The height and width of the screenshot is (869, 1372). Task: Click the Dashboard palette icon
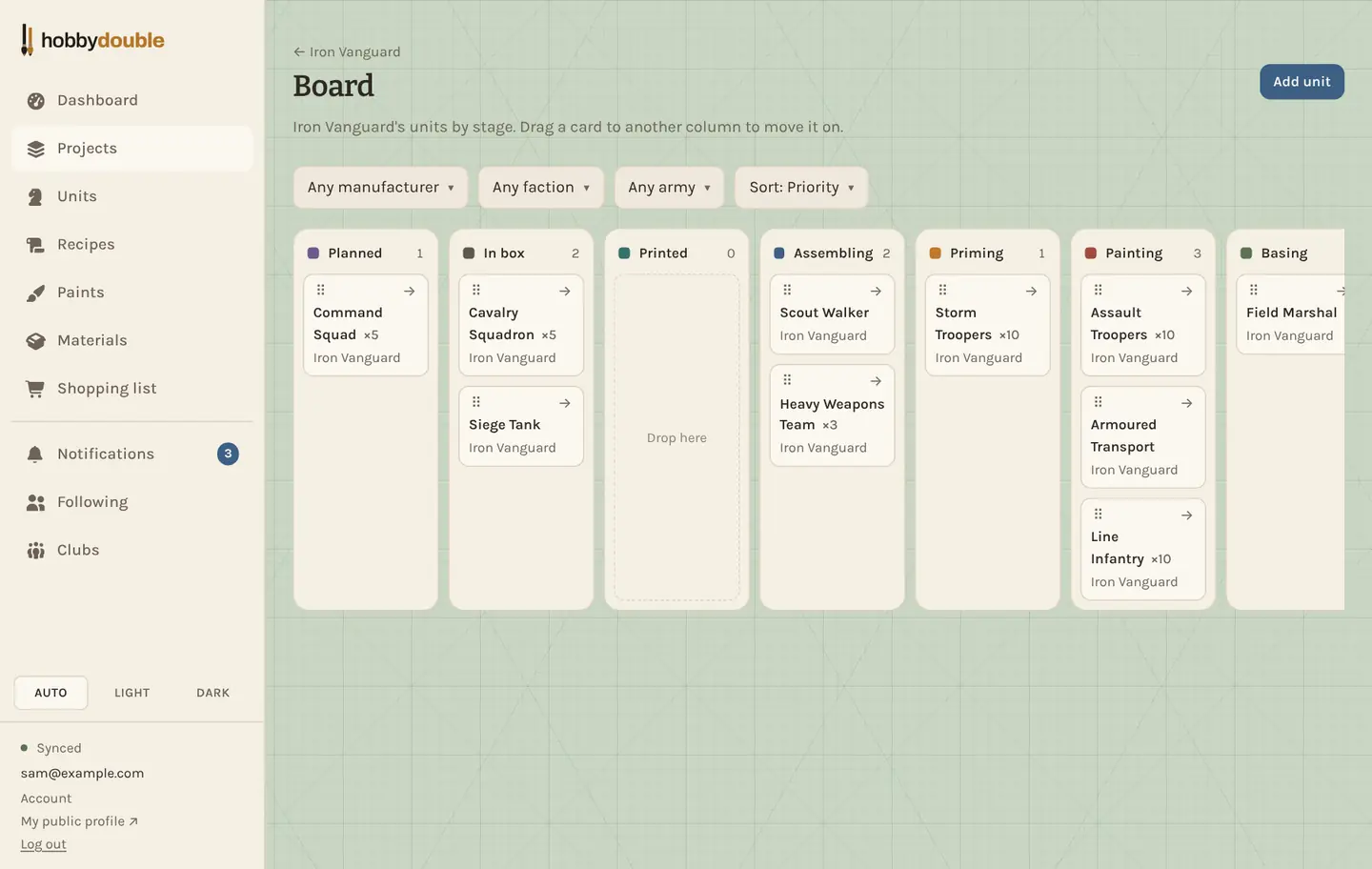pyautogui.click(x=36, y=101)
